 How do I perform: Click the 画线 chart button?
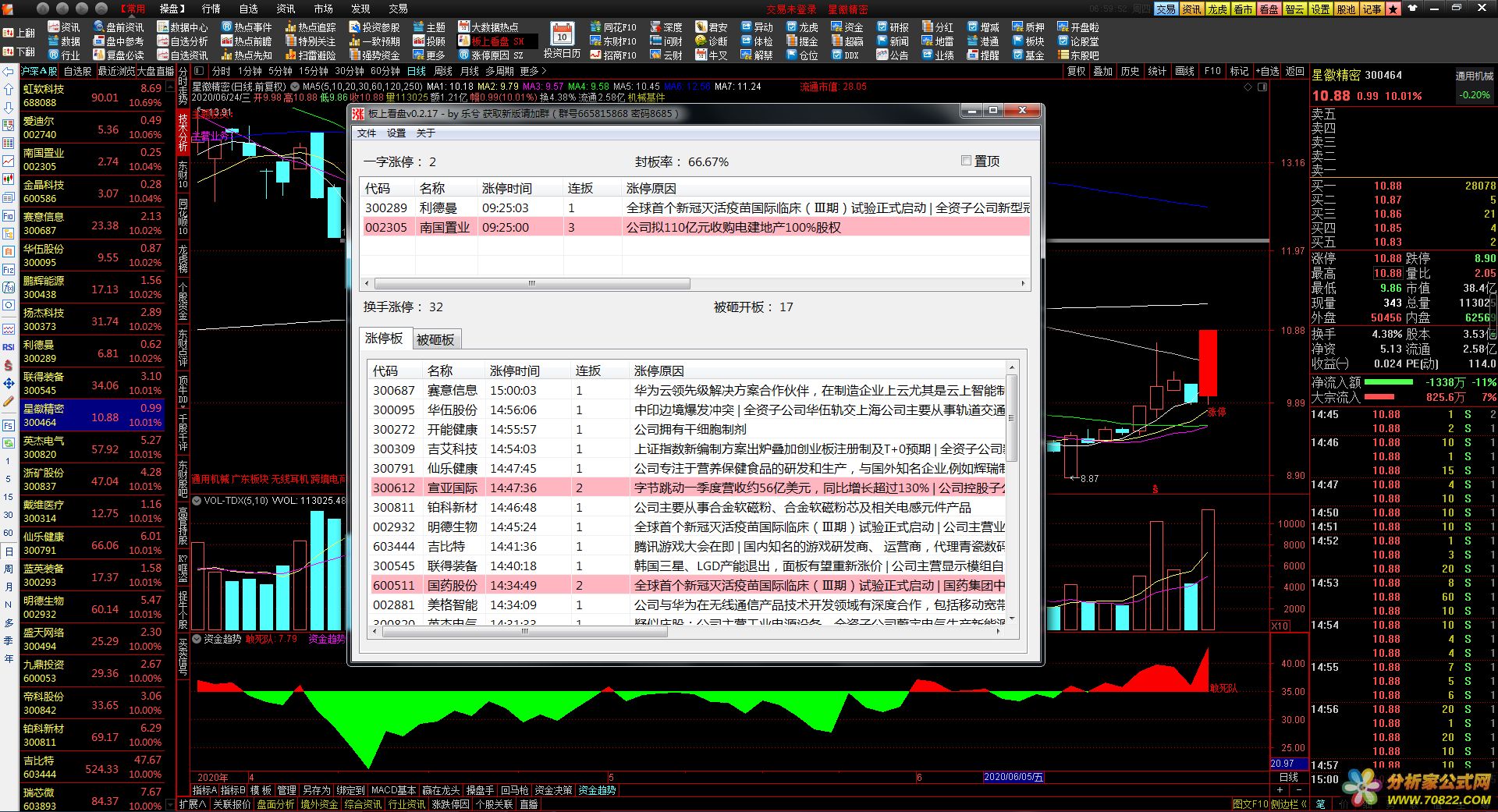[x=1184, y=71]
